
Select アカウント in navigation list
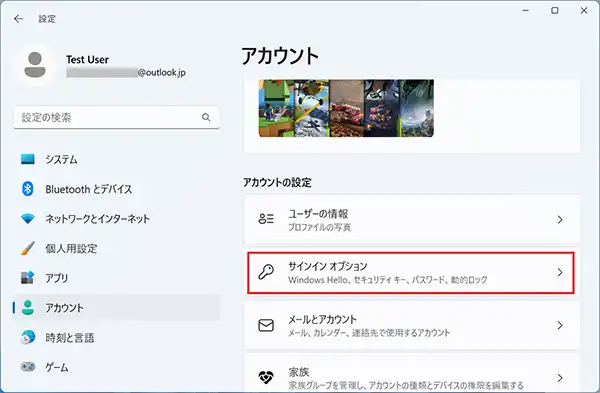117,308
